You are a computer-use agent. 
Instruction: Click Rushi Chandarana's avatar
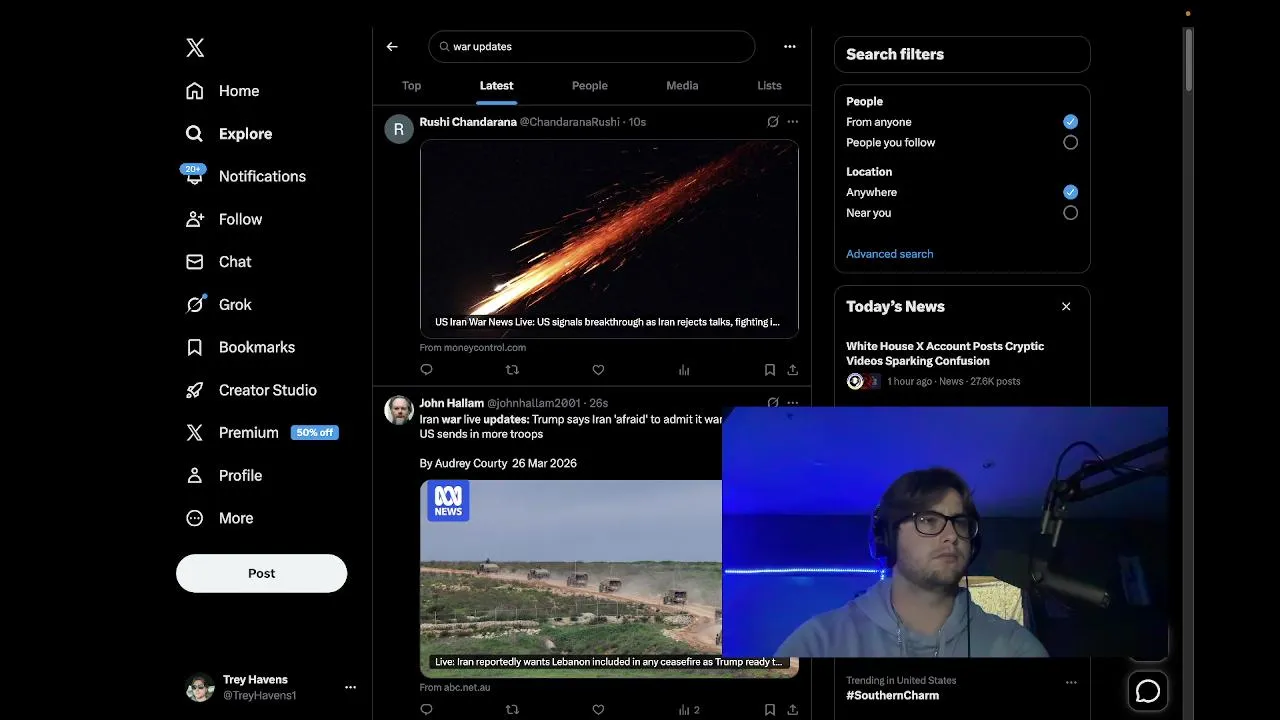pyautogui.click(x=399, y=129)
